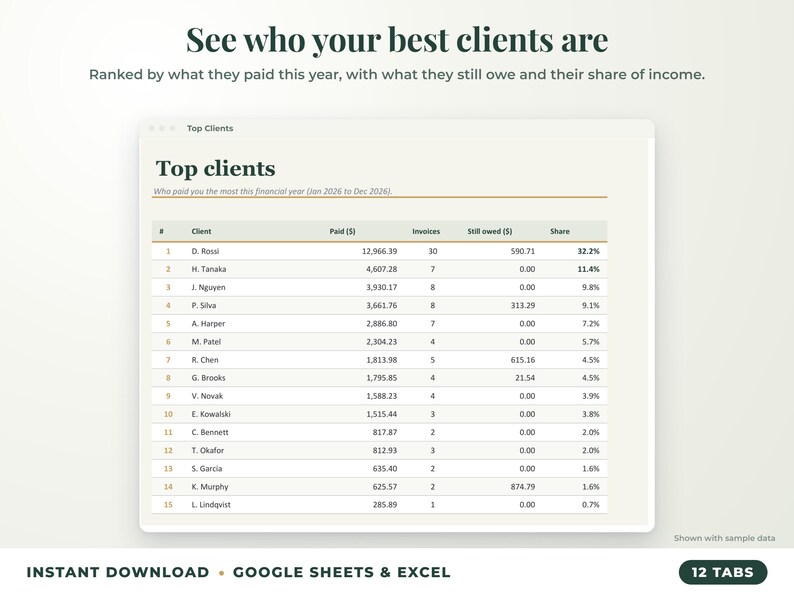Select client name J. Nguyen
Image resolution: width=794 pixels, height=596 pixels.
coord(208,288)
